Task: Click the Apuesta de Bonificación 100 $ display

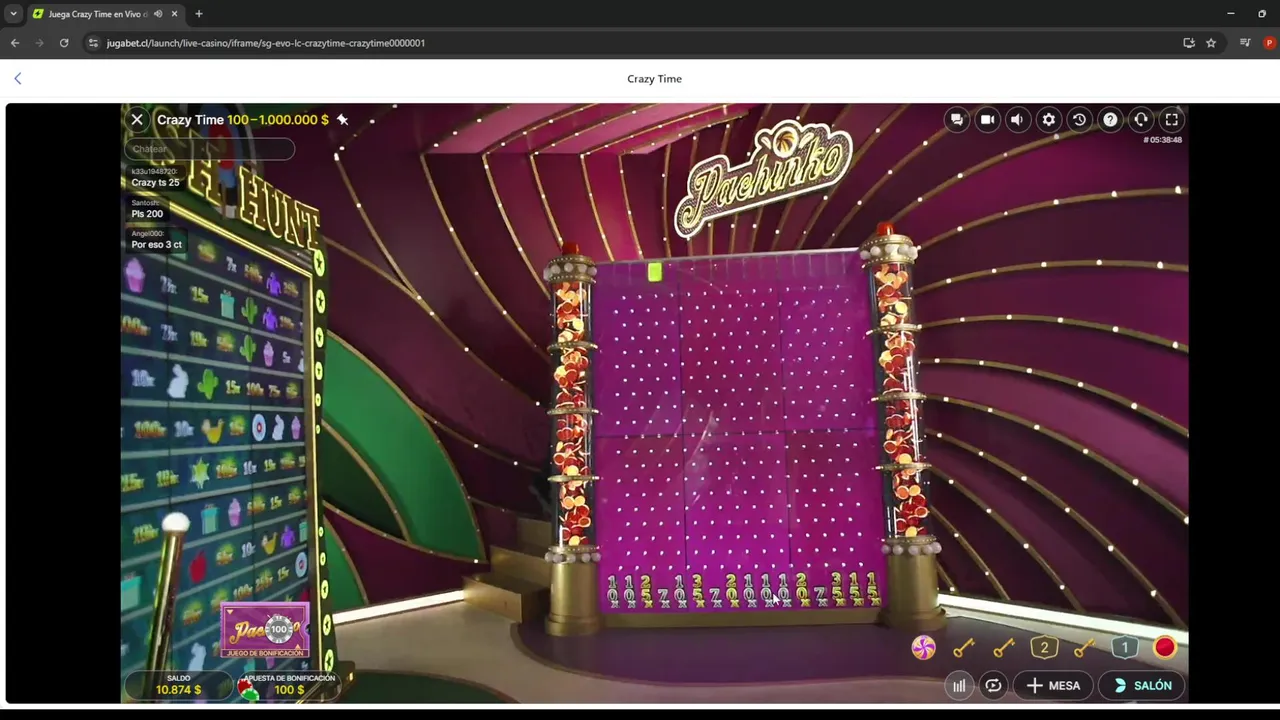Action: point(289,685)
